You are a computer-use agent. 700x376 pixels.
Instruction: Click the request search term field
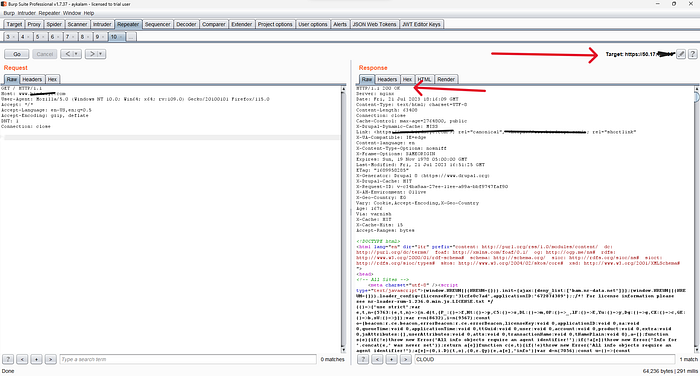coord(188,359)
